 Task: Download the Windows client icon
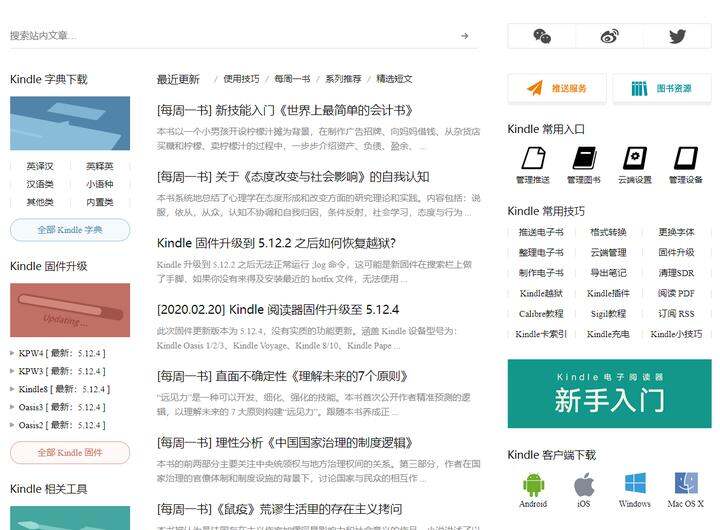[635, 484]
